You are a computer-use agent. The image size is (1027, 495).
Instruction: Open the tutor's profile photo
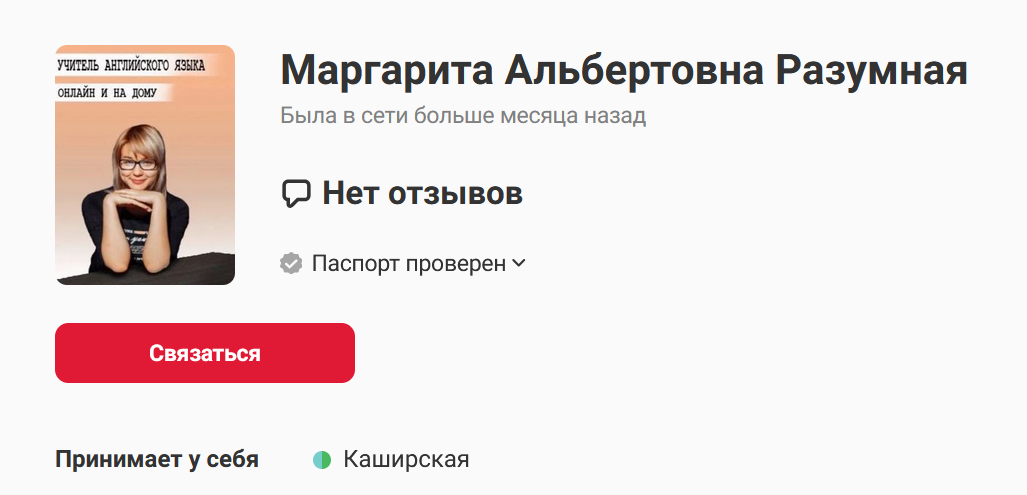145,165
